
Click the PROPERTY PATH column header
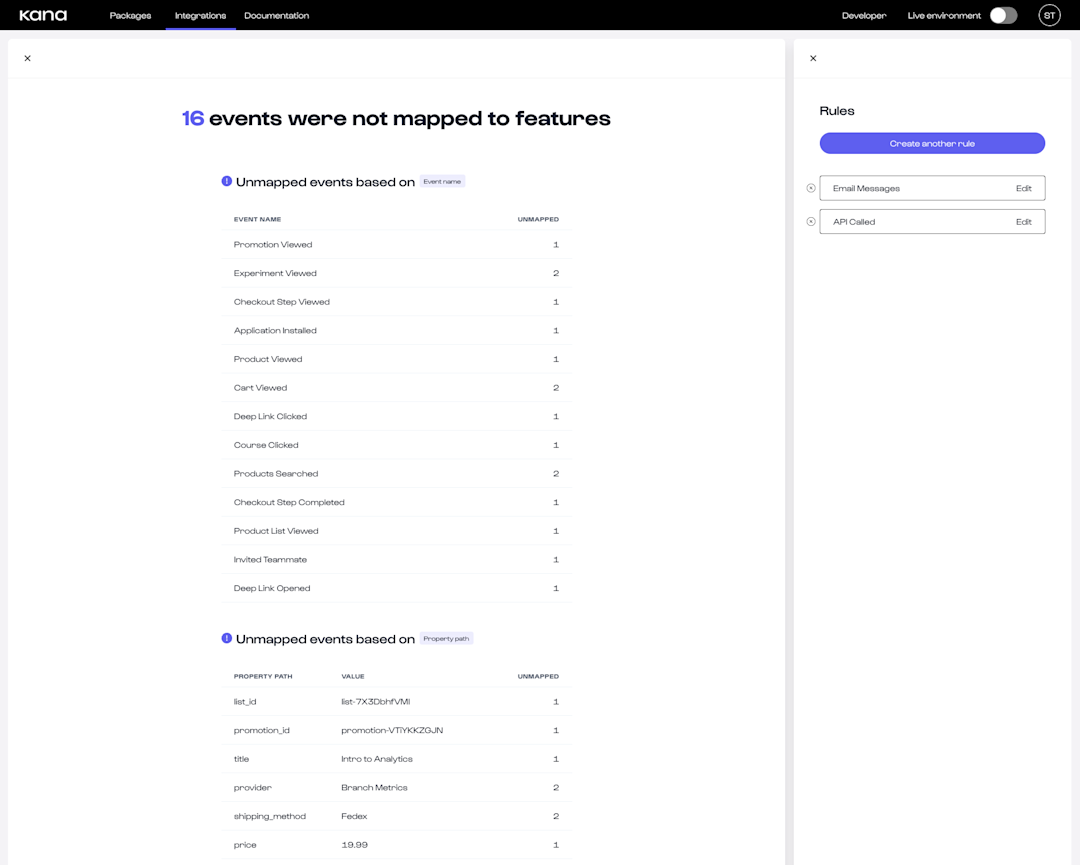click(263, 676)
